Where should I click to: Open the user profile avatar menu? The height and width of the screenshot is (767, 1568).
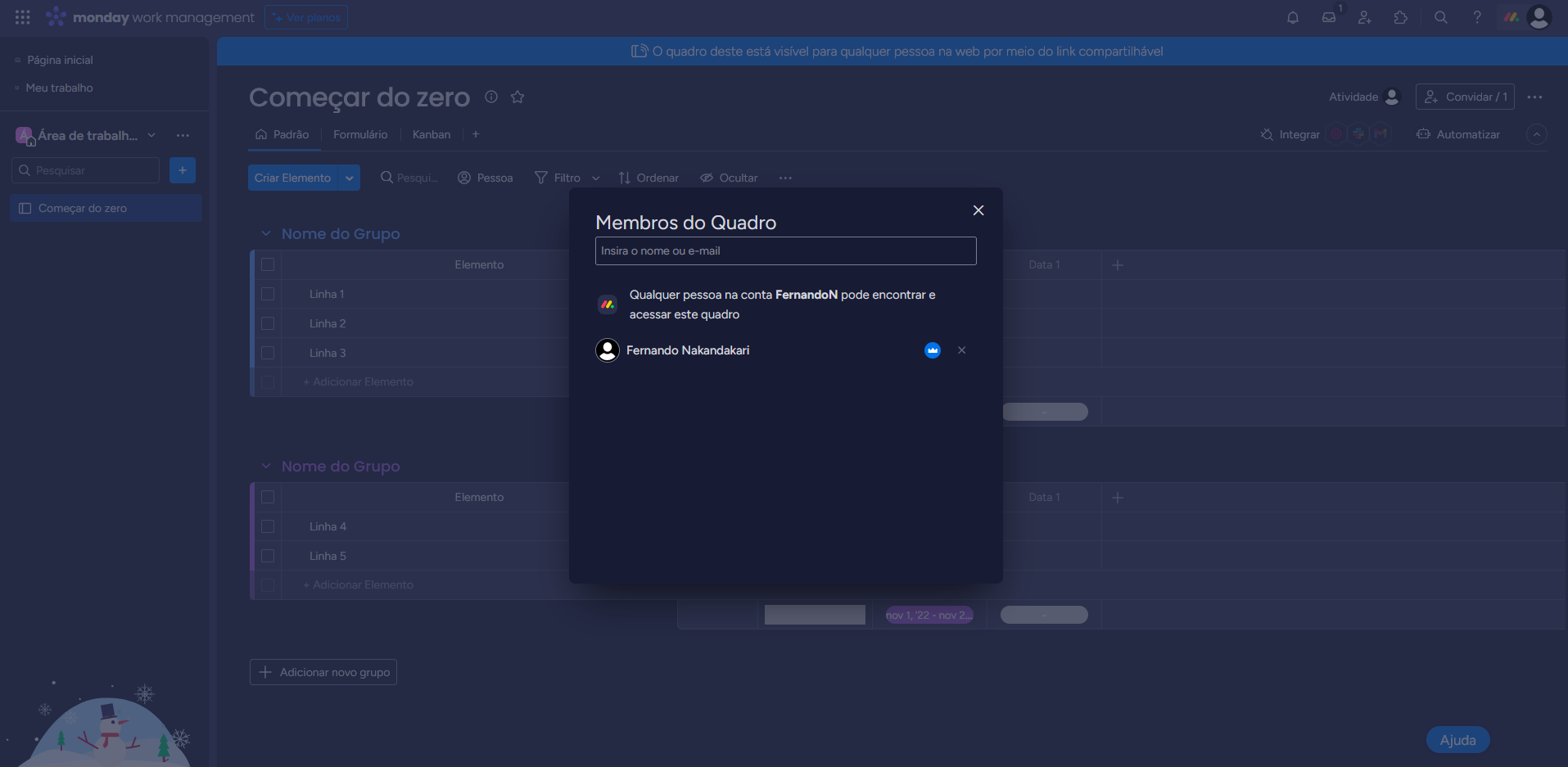1539,17
